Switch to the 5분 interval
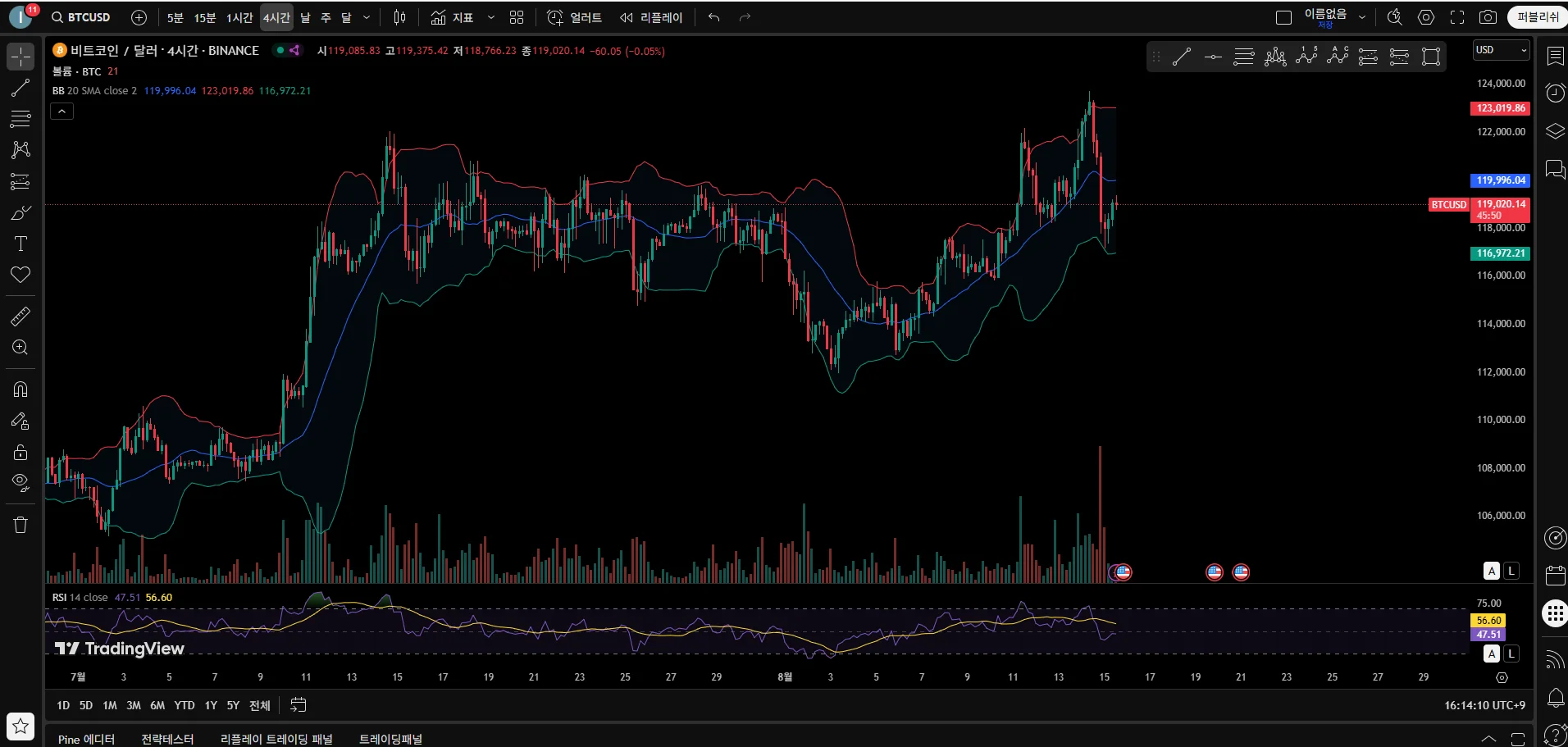This screenshot has height=747, width=1568. coord(175,17)
